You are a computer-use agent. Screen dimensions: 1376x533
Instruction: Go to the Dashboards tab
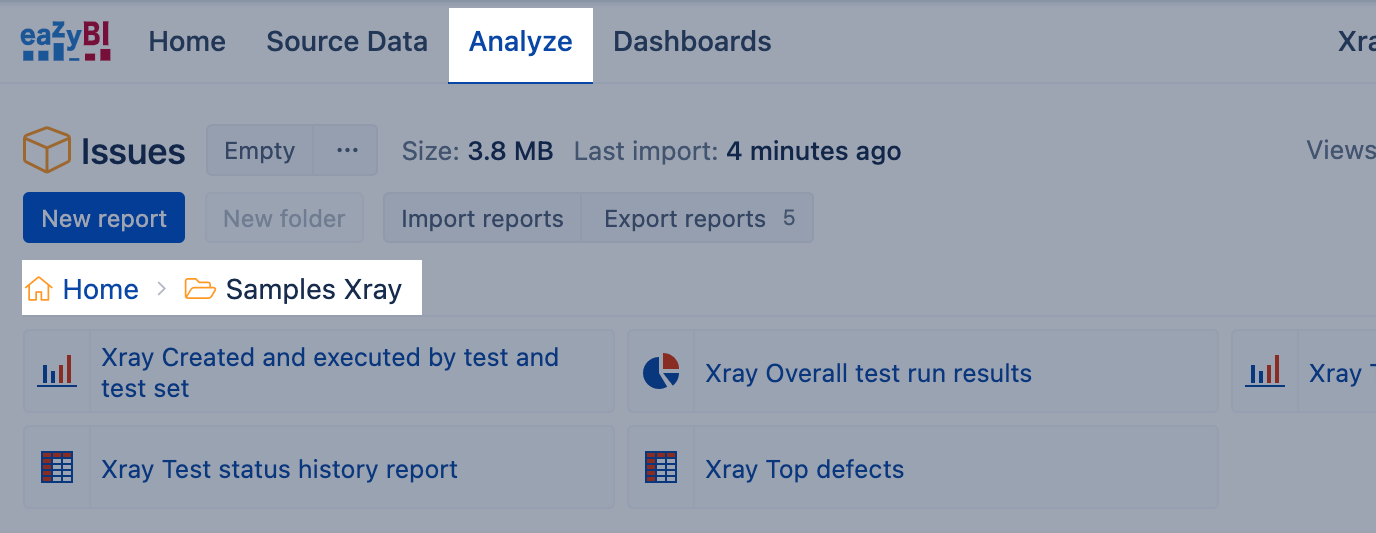692,42
